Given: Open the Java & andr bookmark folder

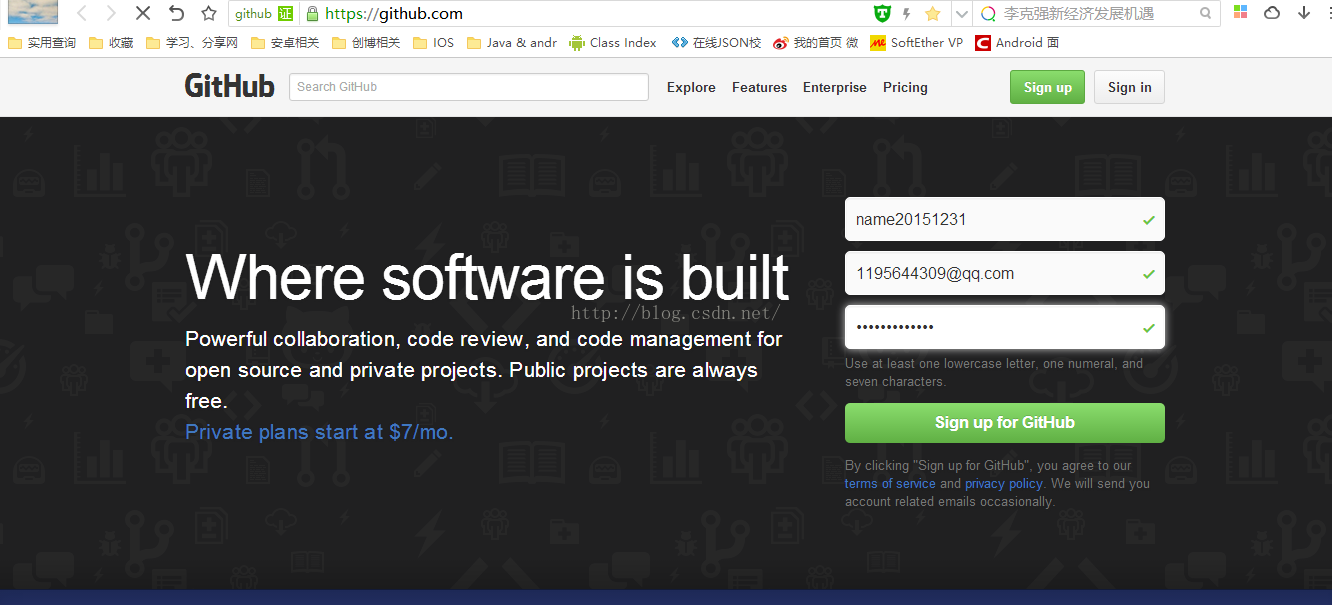Looking at the screenshot, I should pyautogui.click(x=512, y=43).
